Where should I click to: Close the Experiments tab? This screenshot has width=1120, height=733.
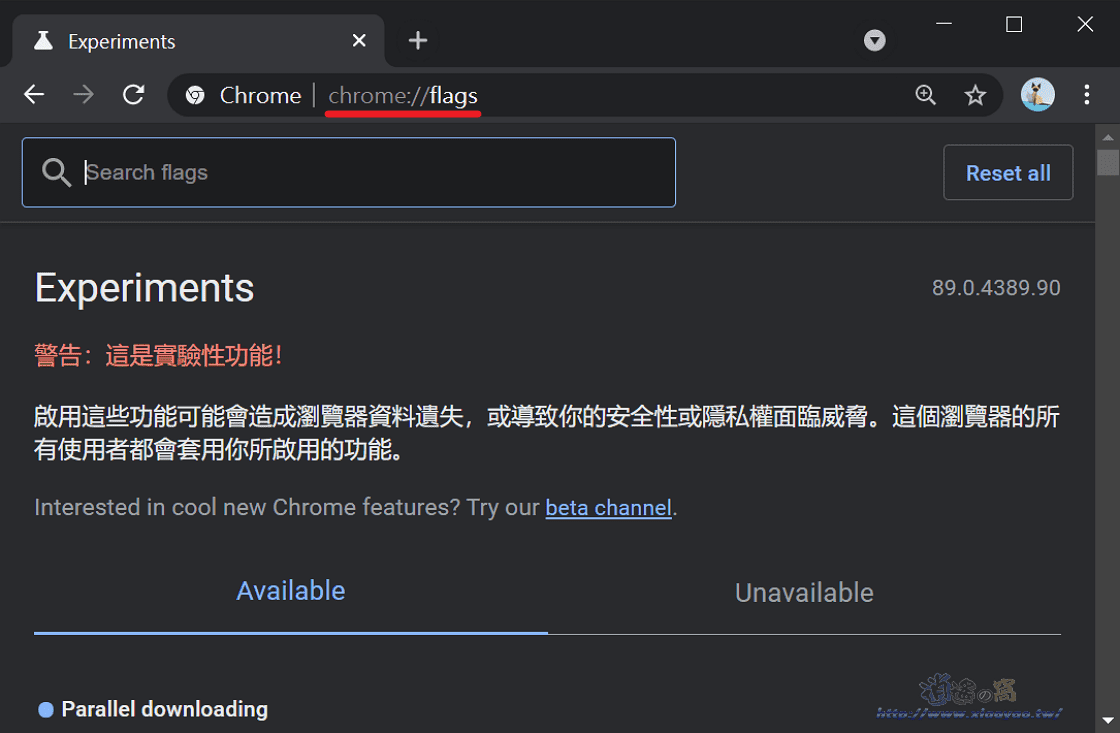pos(359,41)
